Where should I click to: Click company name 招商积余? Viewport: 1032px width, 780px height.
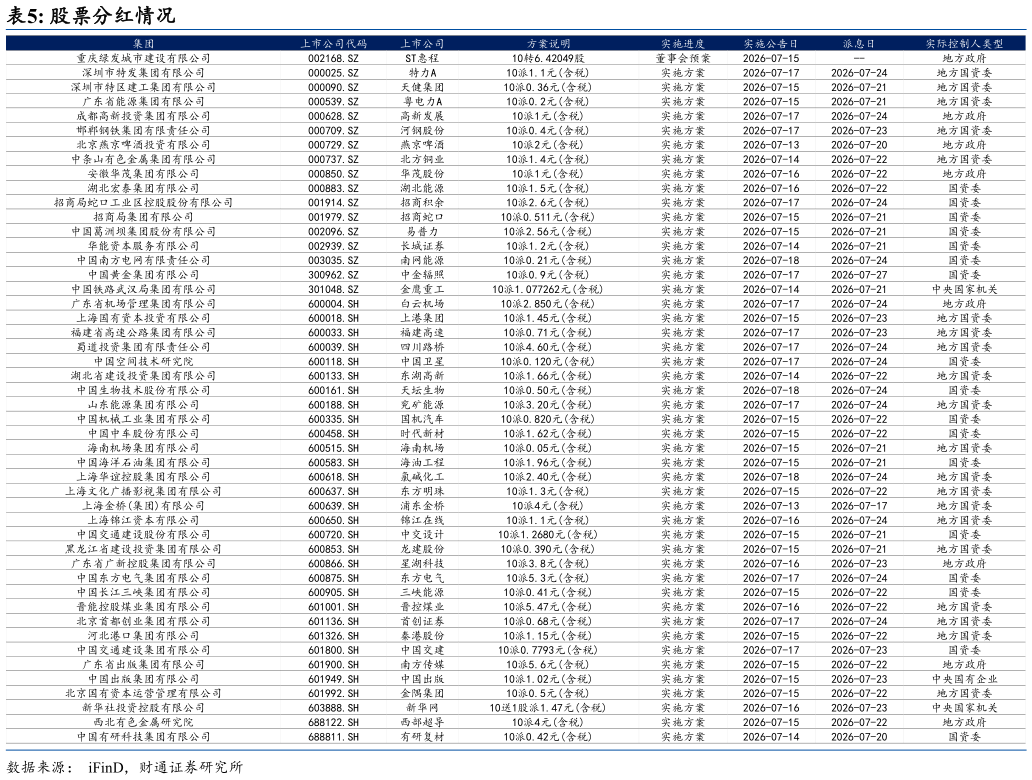click(423, 203)
